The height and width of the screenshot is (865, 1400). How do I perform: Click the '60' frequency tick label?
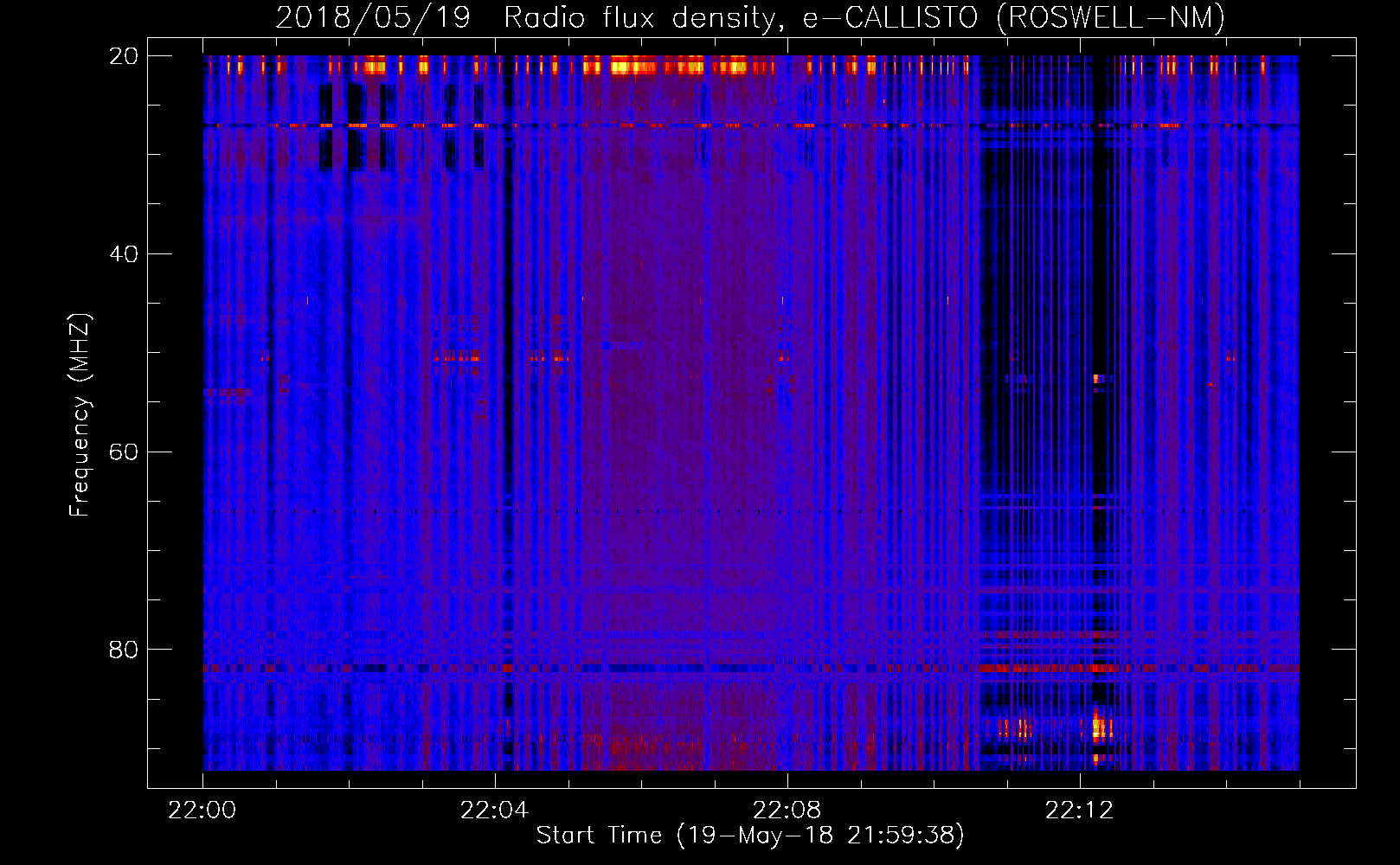coord(124,452)
